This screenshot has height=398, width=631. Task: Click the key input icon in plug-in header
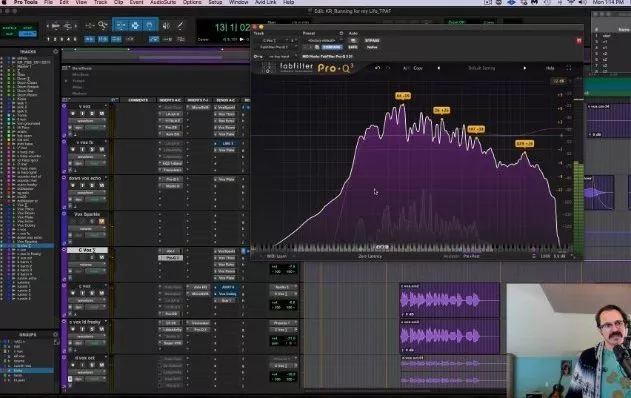point(258,57)
